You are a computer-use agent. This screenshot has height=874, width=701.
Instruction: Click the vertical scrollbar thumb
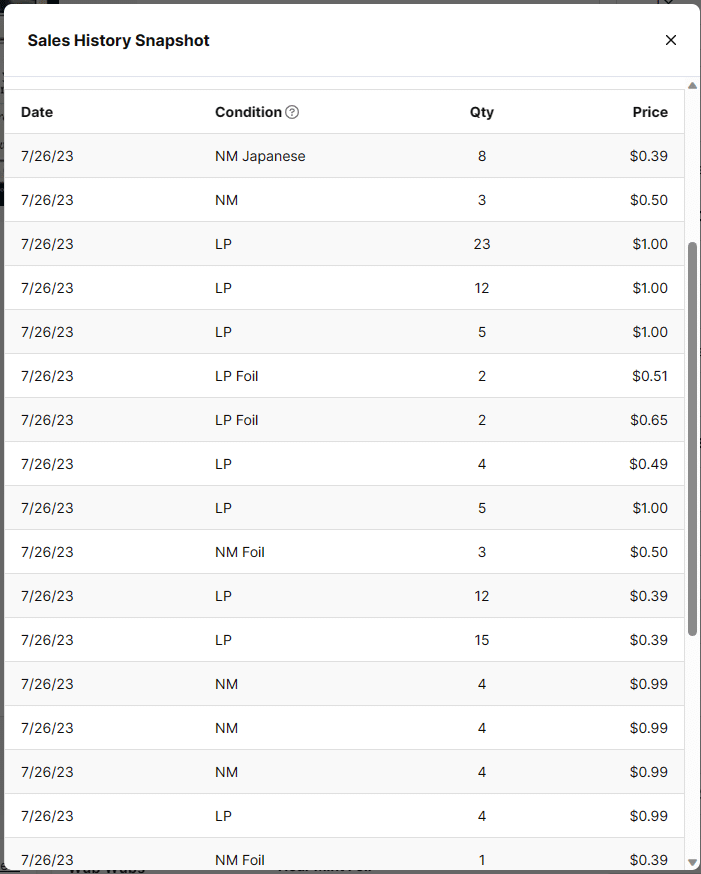(692, 438)
